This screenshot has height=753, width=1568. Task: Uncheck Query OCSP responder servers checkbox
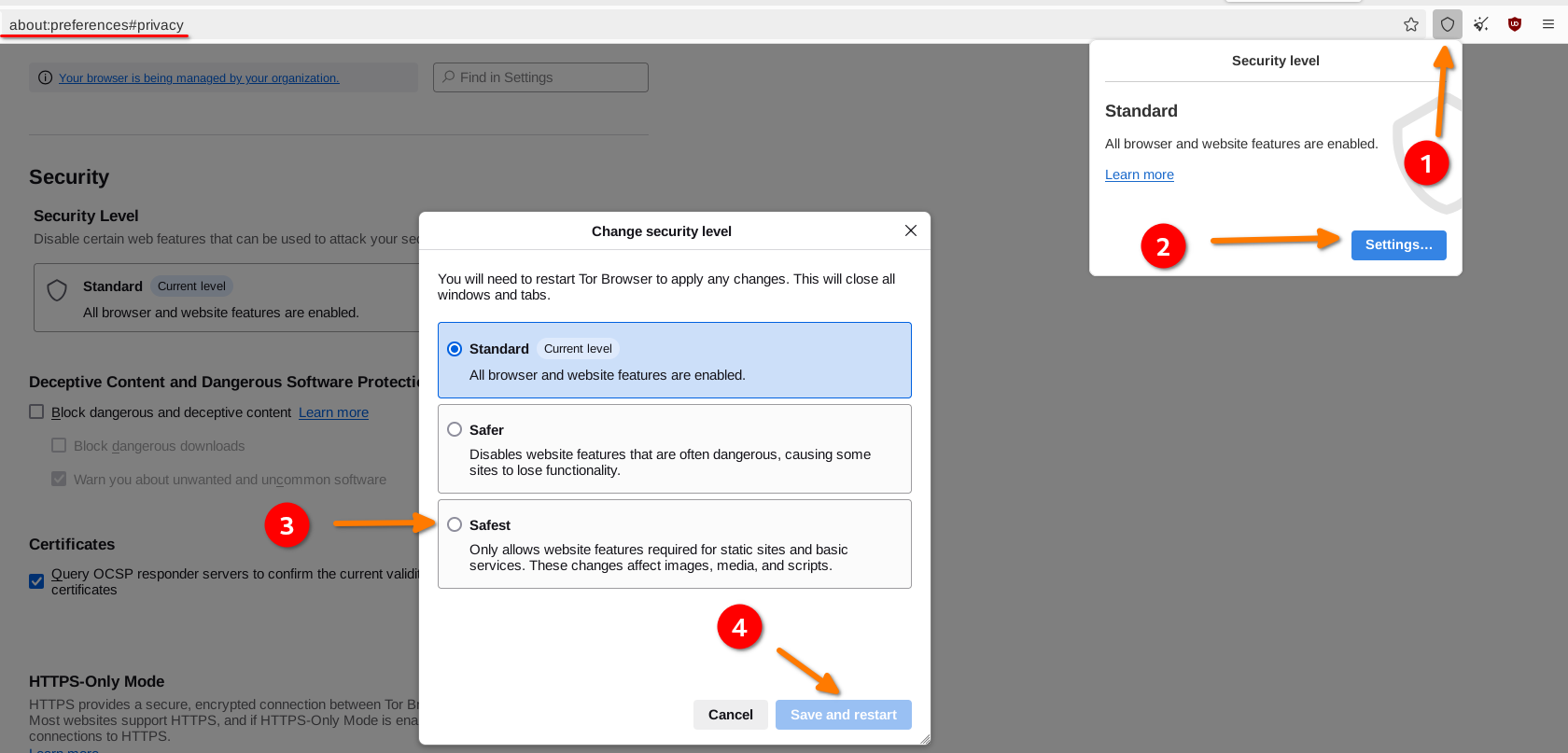pyautogui.click(x=36, y=581)
